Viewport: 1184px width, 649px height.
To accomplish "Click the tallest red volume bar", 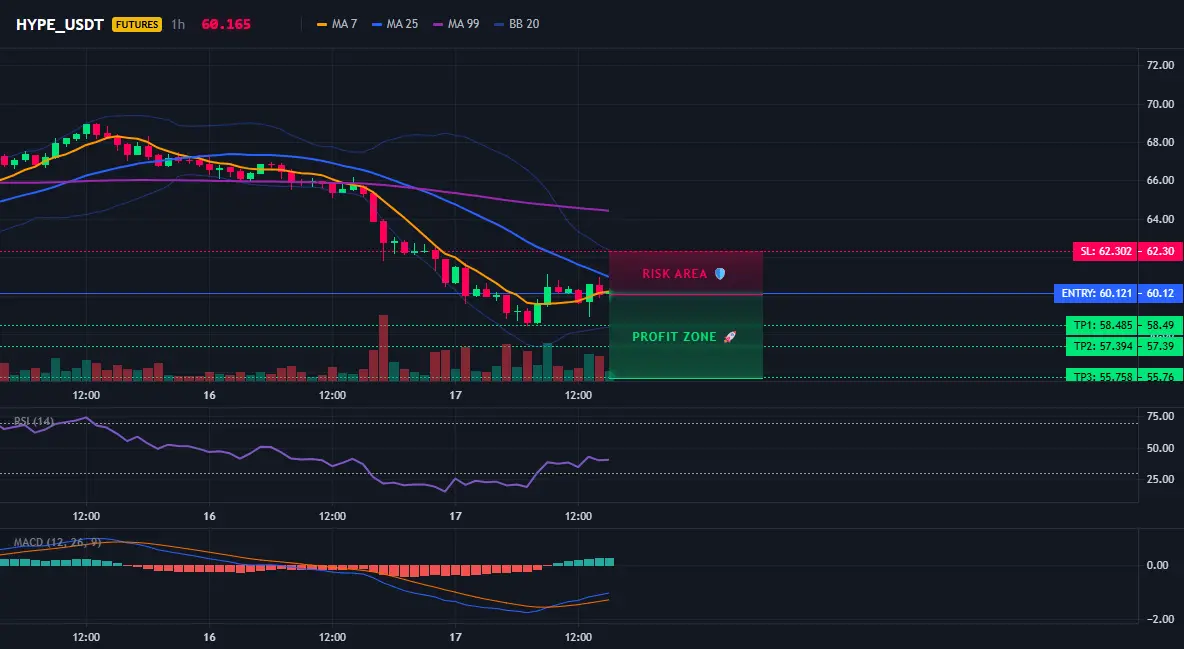I will 383,348.
